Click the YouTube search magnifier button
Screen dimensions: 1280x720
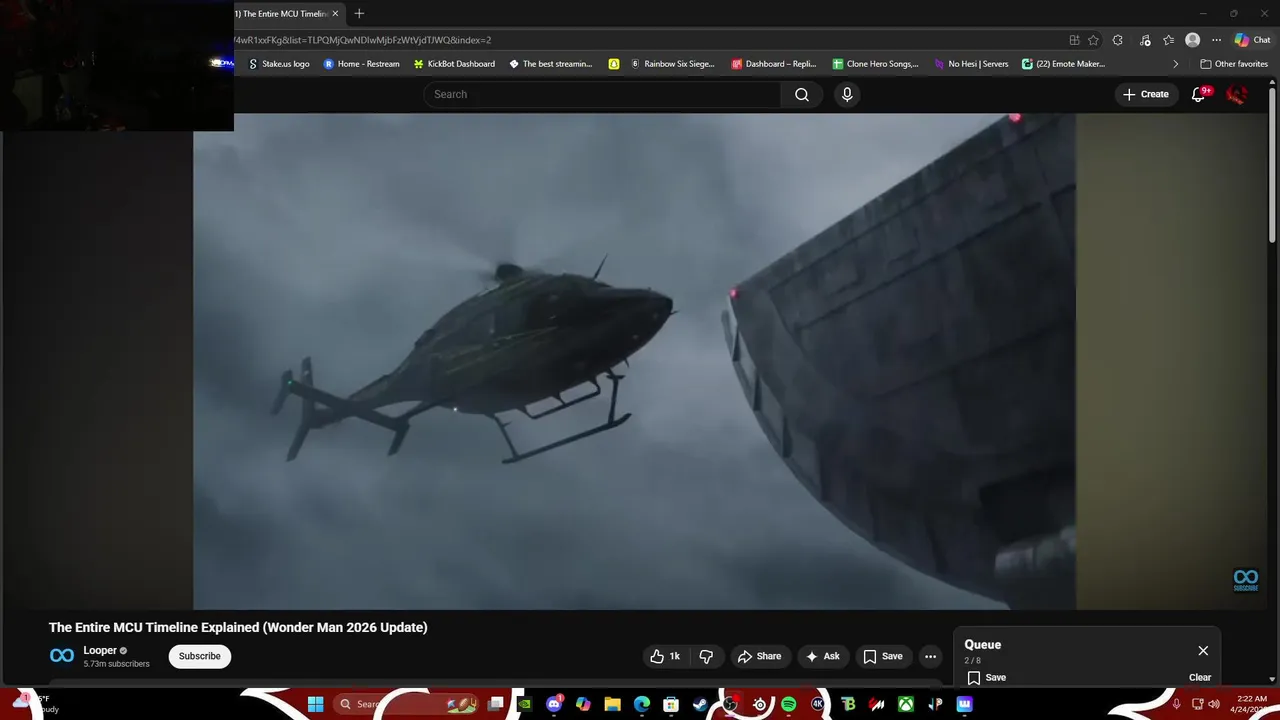802,94
